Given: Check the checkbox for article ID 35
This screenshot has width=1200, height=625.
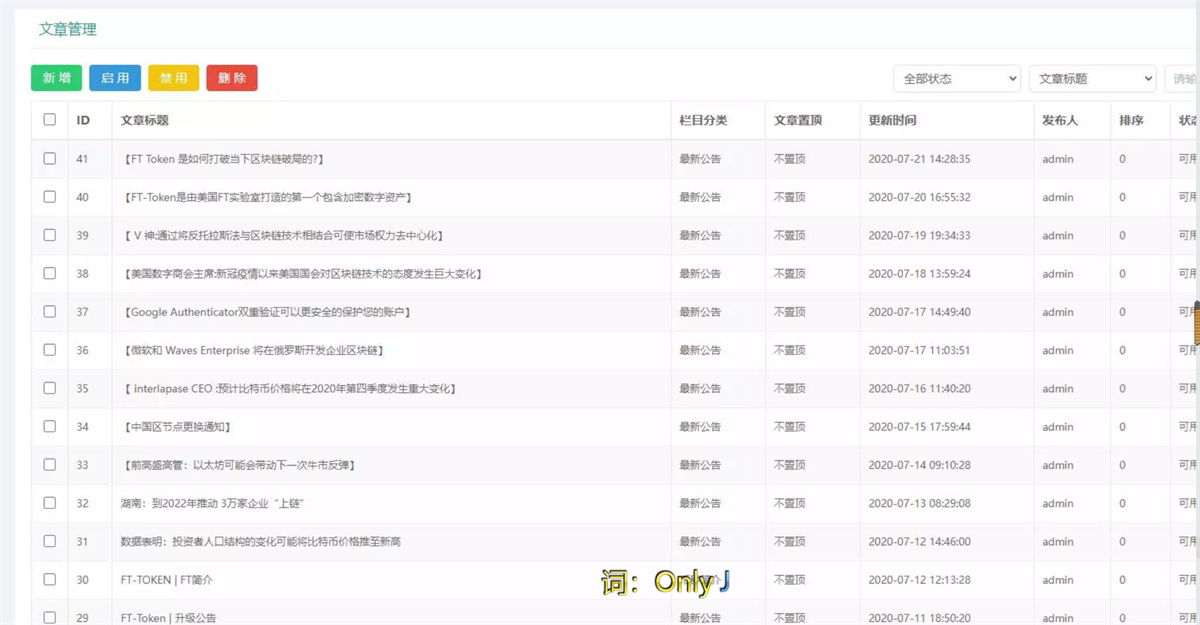Looking at the screenshot, I should point(47,388).
